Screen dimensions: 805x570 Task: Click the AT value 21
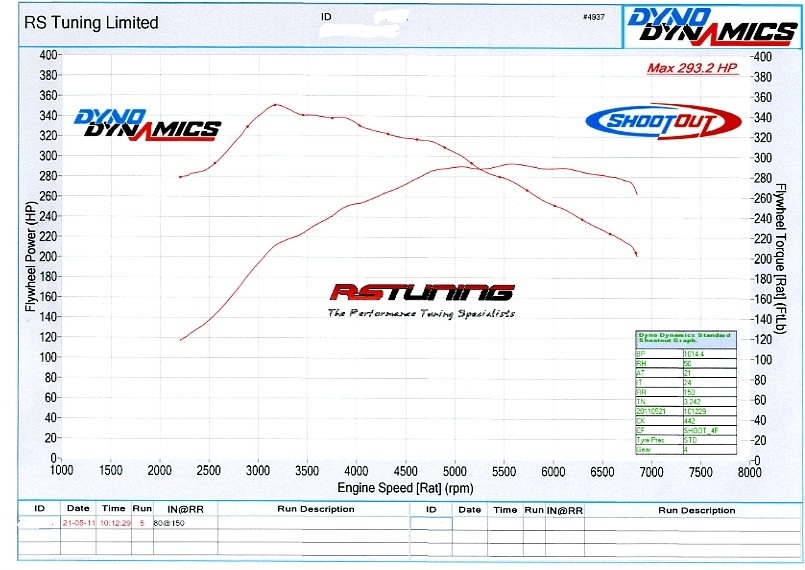click(687, 373)
